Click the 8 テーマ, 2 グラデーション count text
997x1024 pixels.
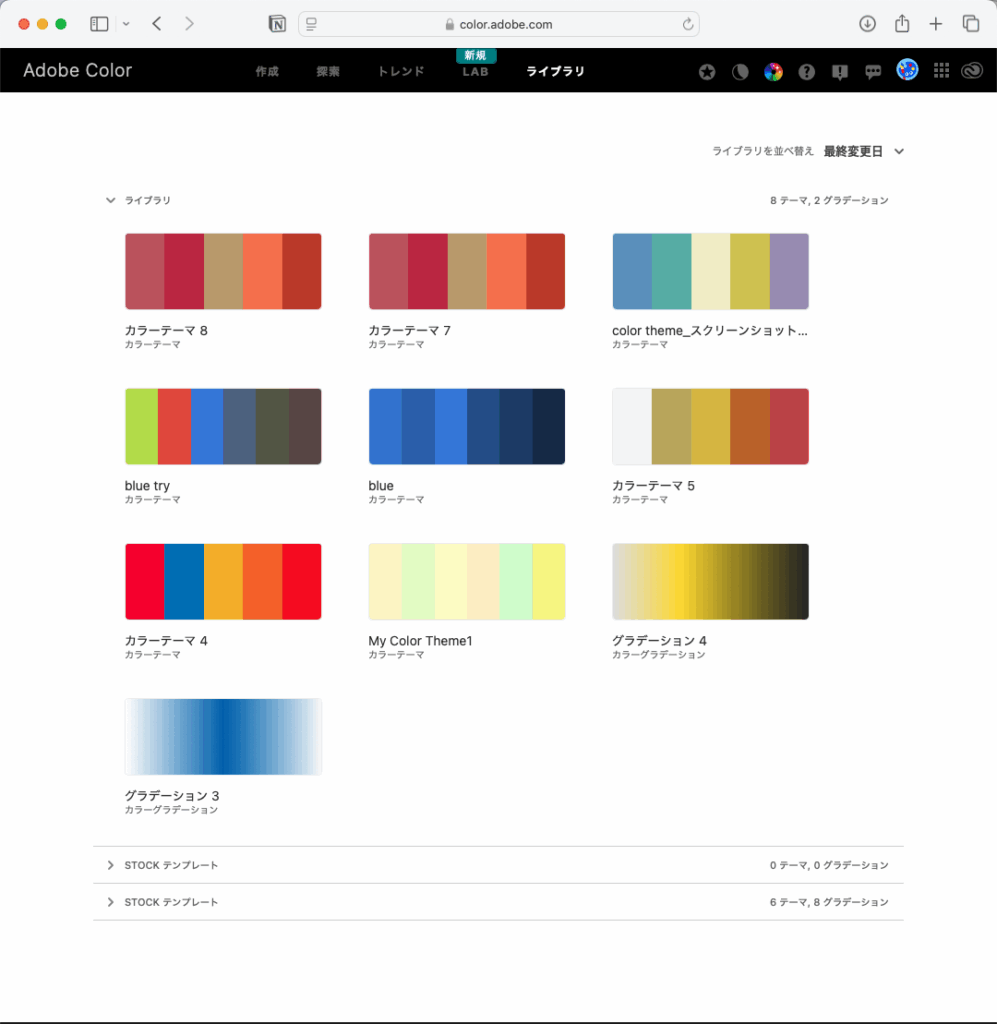(x=829, y=200)
